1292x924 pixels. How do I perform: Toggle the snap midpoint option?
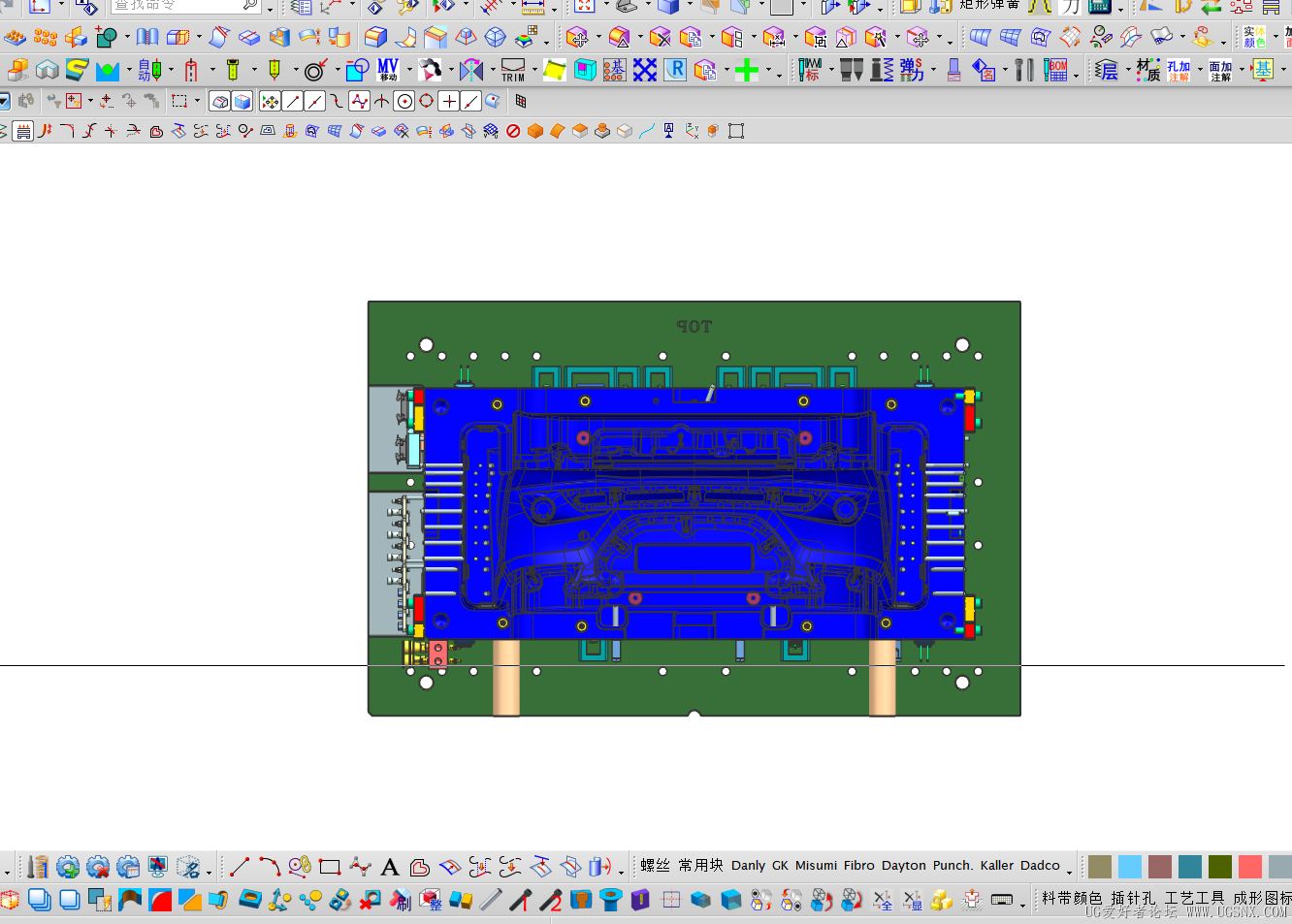click(315, 101)
